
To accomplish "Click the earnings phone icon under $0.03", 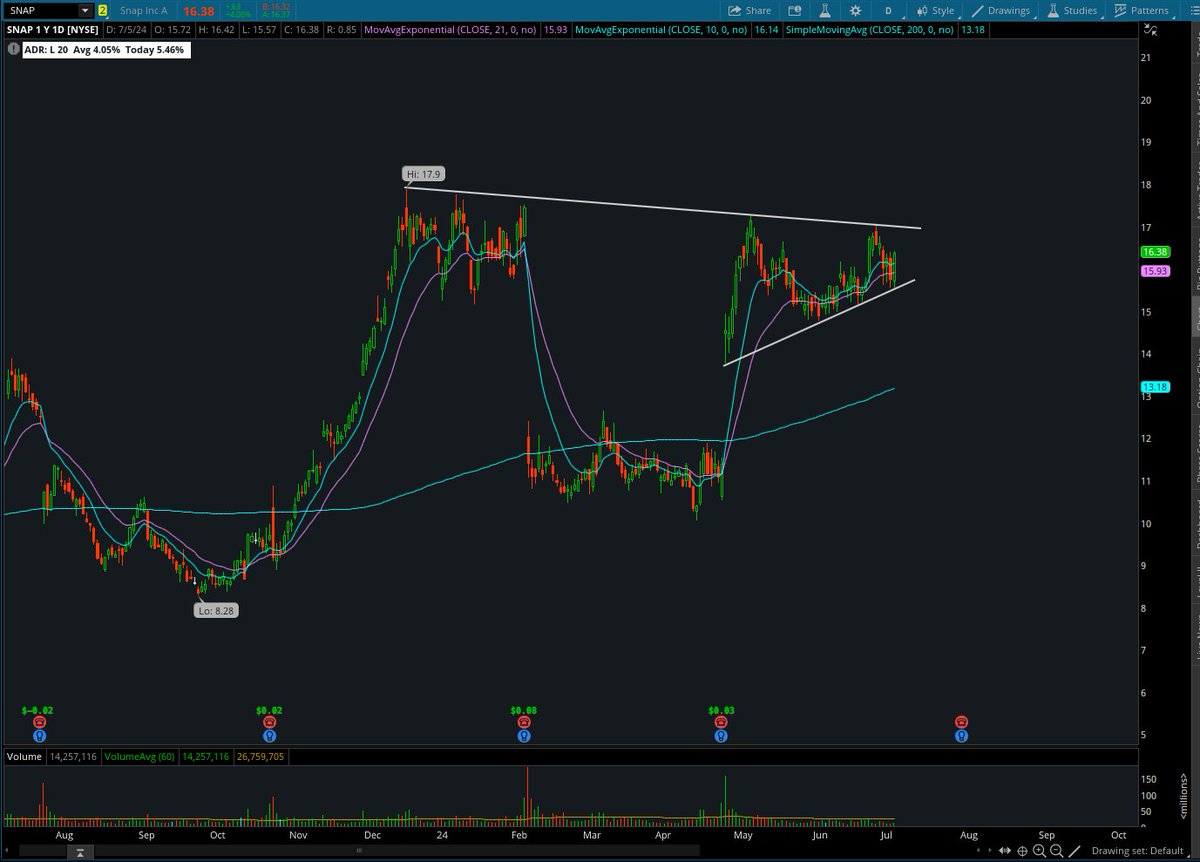I will [x=721, y=722].
